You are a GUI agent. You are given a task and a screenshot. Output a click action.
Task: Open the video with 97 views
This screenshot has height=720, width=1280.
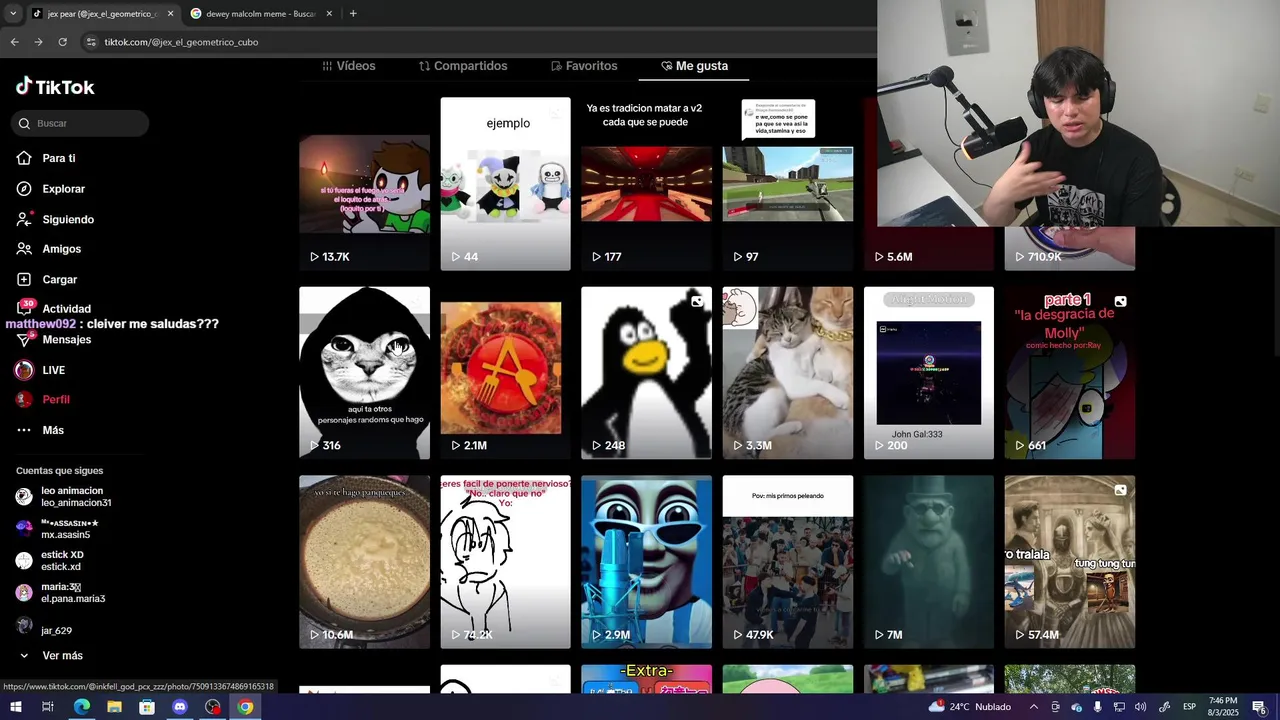click(x=788, y=184)
